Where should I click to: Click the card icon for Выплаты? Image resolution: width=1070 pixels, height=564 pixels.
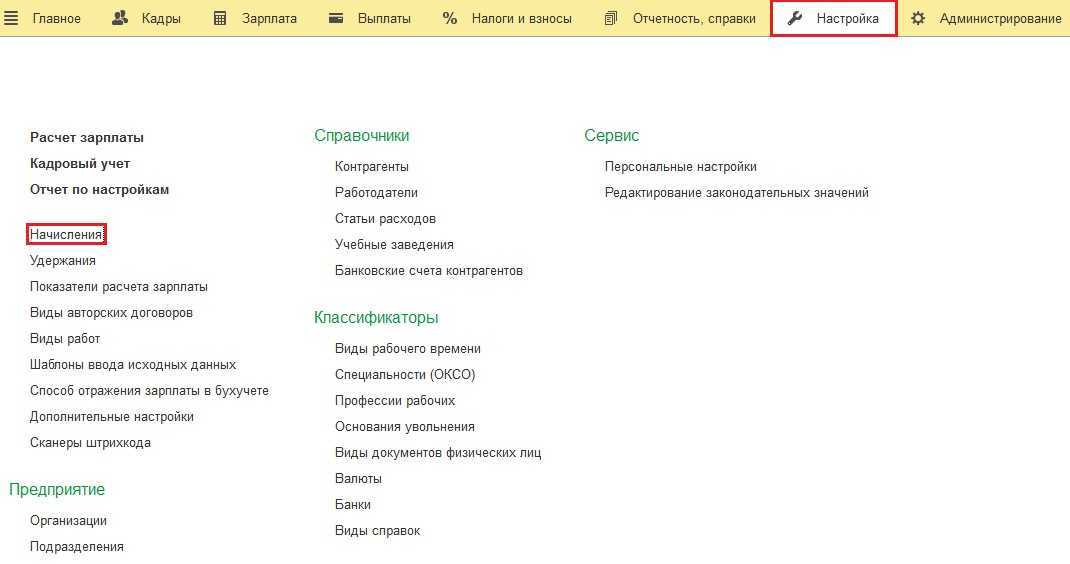pyautogui.click(x=336, y=18)
